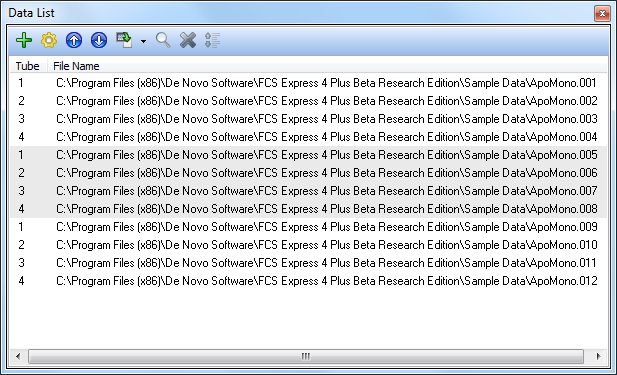Click the scrollbar right arrow
This screenshot has height=375, width=617.
pyautogui.click(x=599, y=357)
